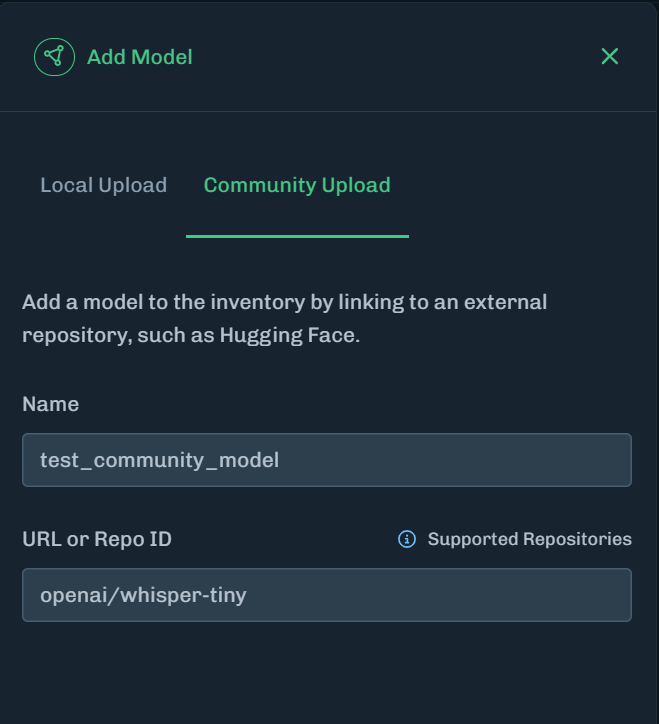This screenshot has height=724, width=659.
Task: Select the Community Upload tab
Action: click(297, 185)
